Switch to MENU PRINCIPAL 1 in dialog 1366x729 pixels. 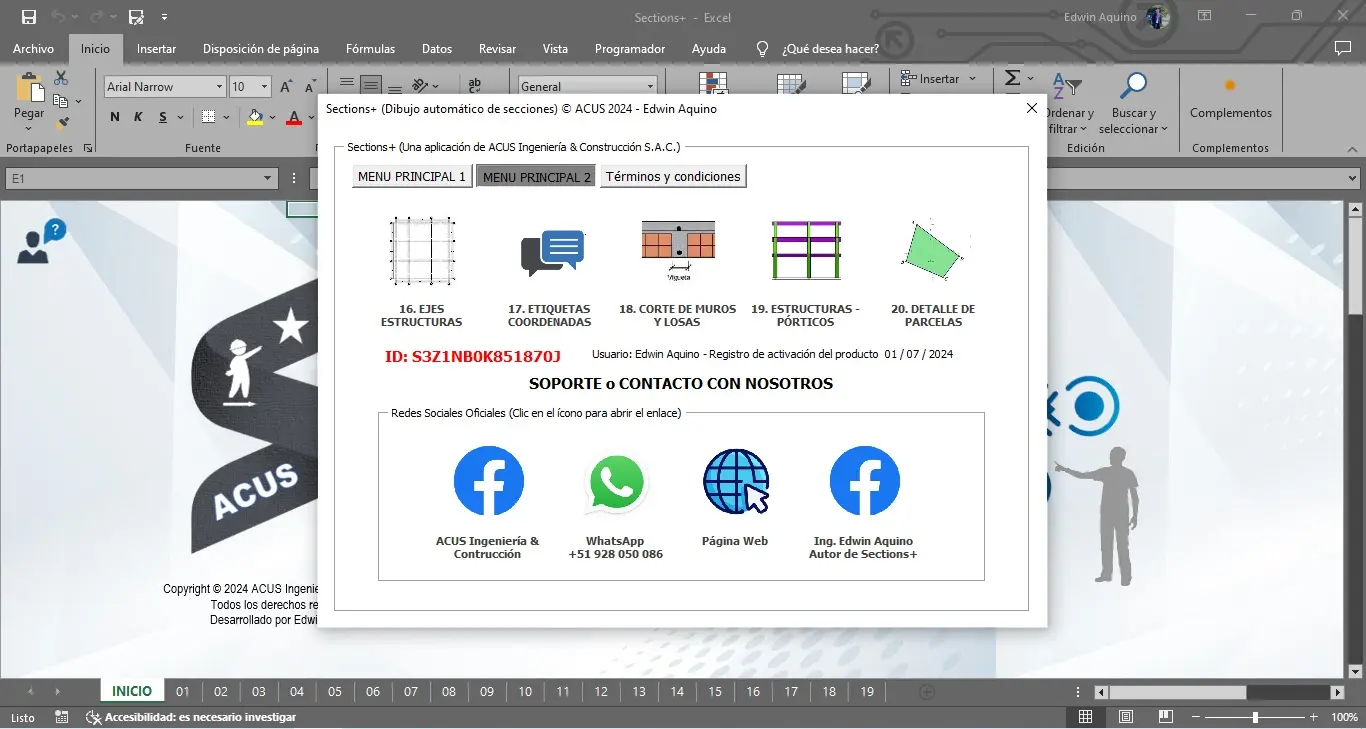click(x=412, y=177)
